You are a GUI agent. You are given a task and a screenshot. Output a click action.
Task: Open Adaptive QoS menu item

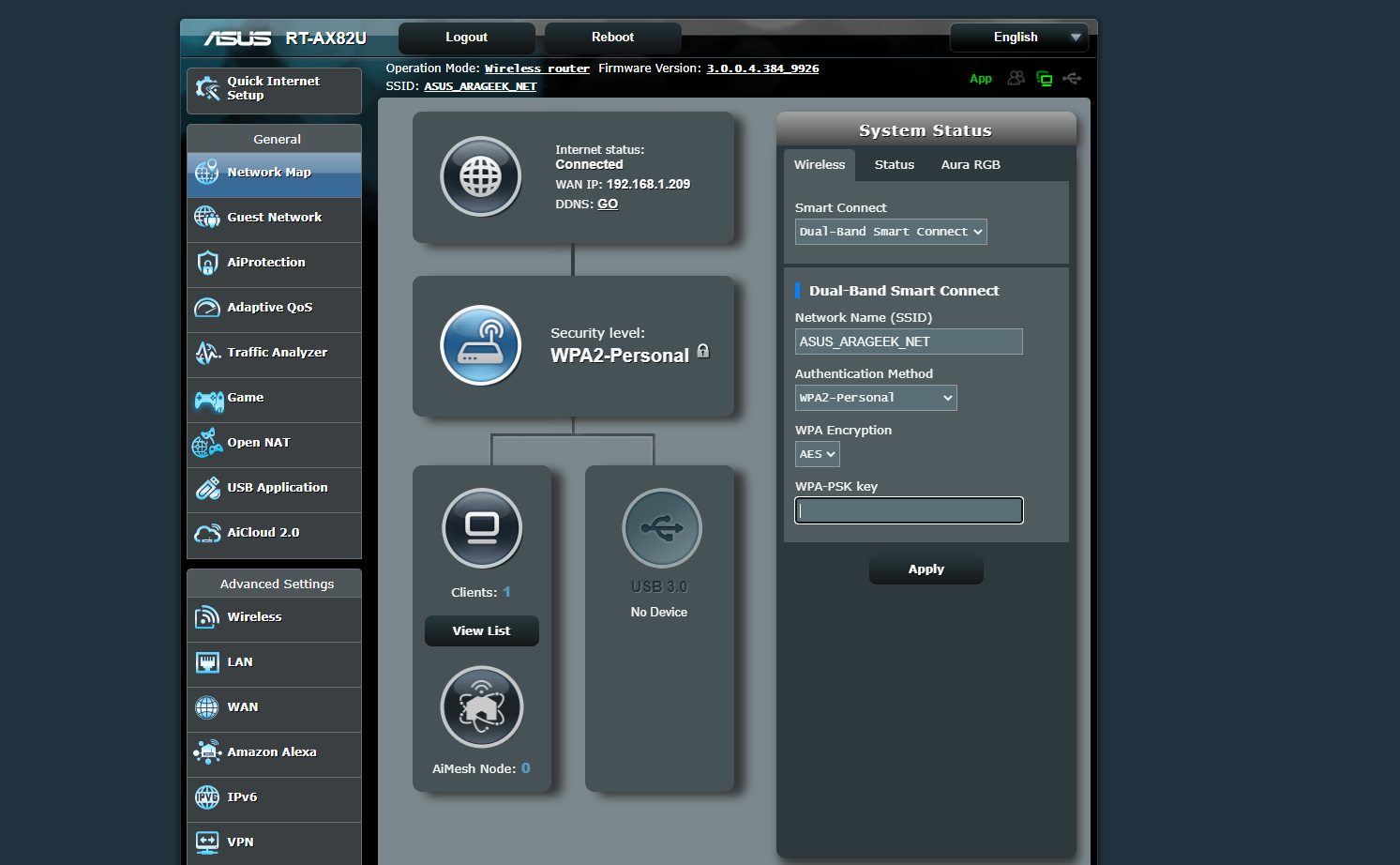point(274,310)
